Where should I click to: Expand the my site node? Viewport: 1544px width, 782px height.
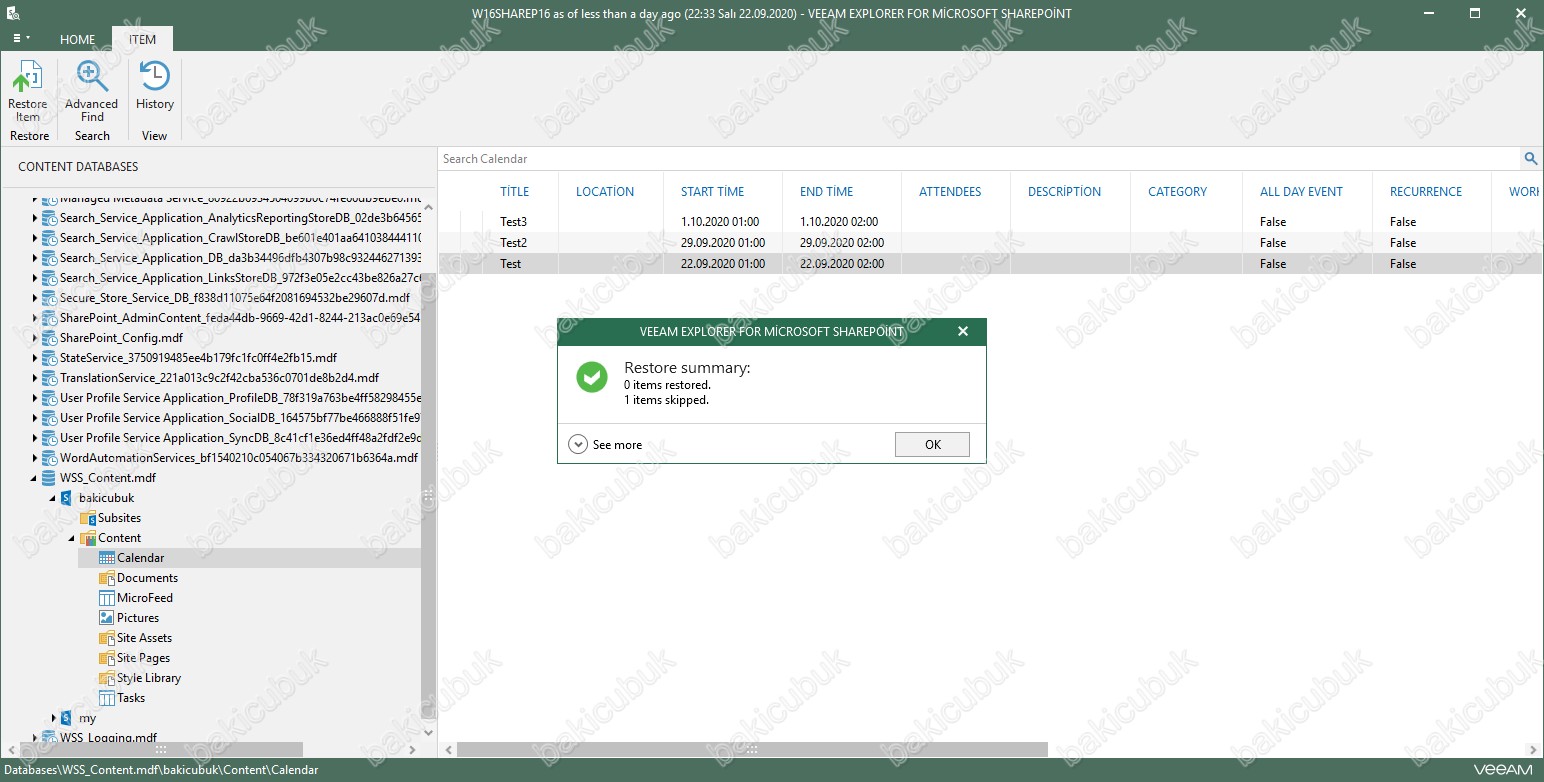pos(54,718)
